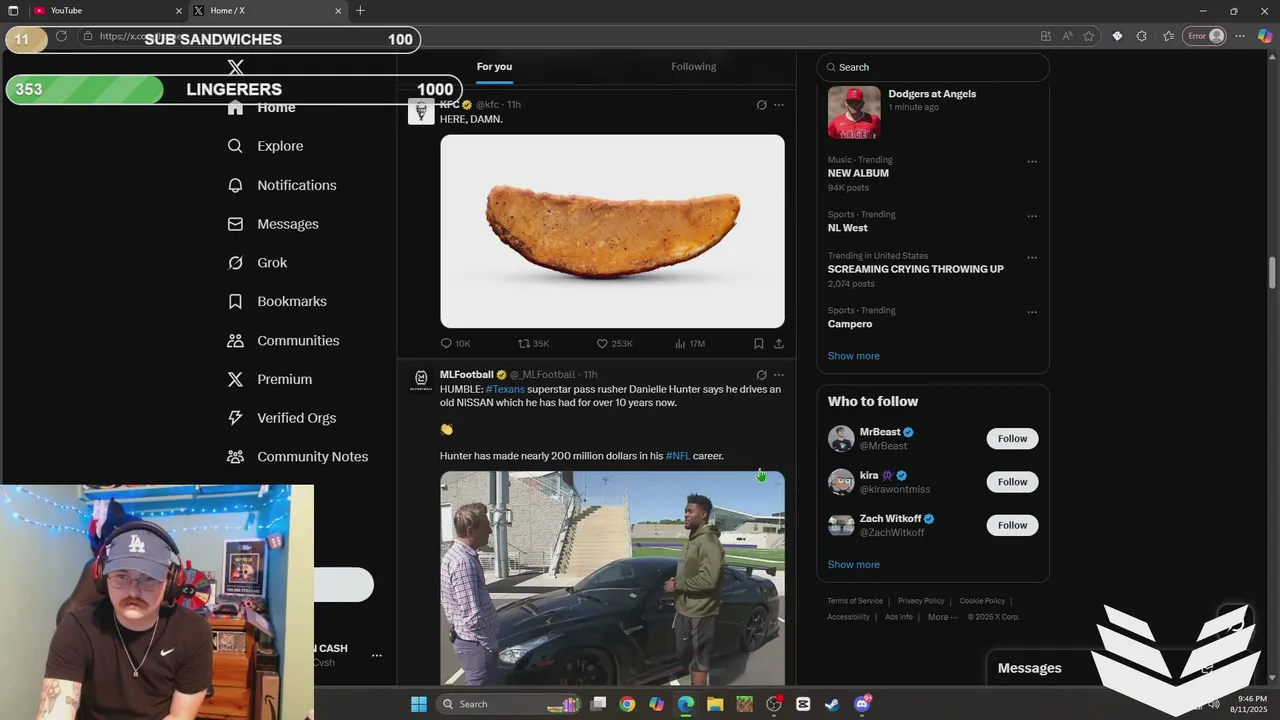Image resolution: width=1280 pixels, height=720 pixels.
Task: Open the Dodgers at Angels thumbnail
Action: tap(854, 112)
